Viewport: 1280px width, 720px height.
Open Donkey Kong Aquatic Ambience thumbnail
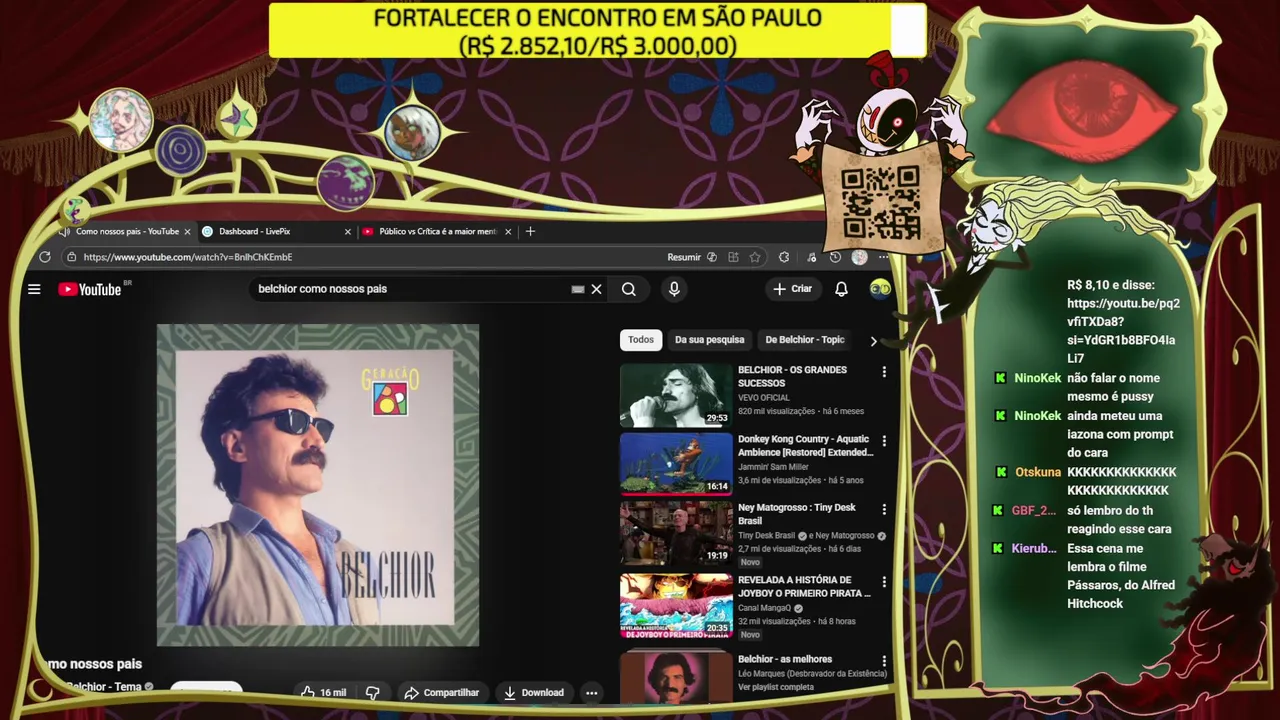click(676, 464)
